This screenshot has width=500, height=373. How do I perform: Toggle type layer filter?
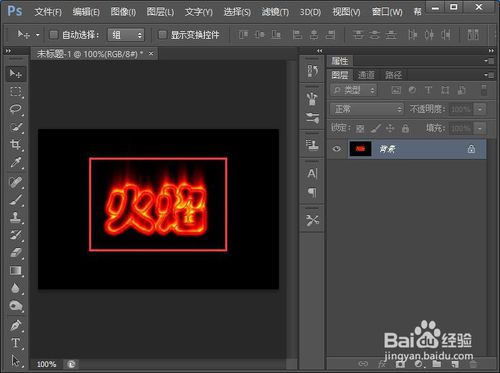(x=428, y=90)
